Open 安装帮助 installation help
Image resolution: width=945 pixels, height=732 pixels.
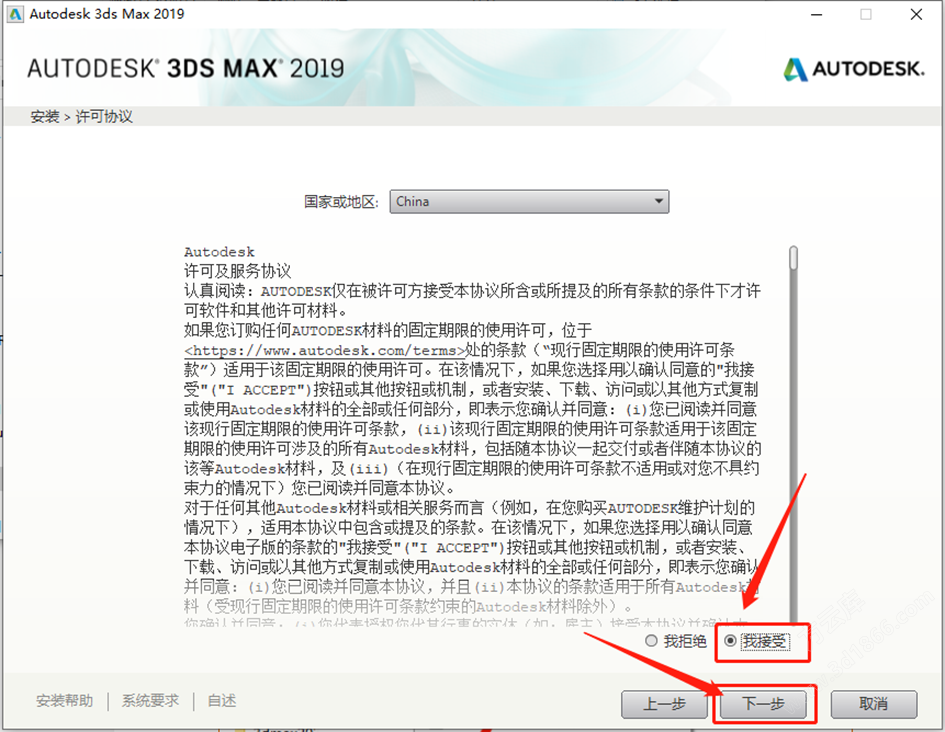(x=62, y=701)
